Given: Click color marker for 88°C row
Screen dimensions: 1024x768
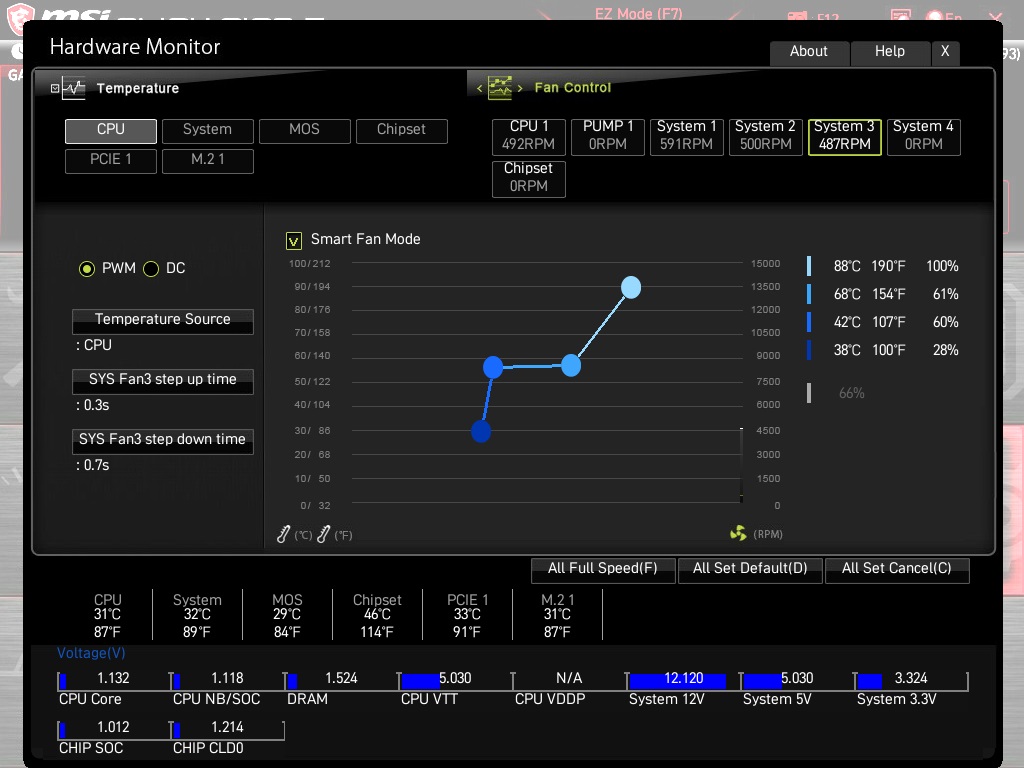Looking at the screenshot, I should point(809,266).
